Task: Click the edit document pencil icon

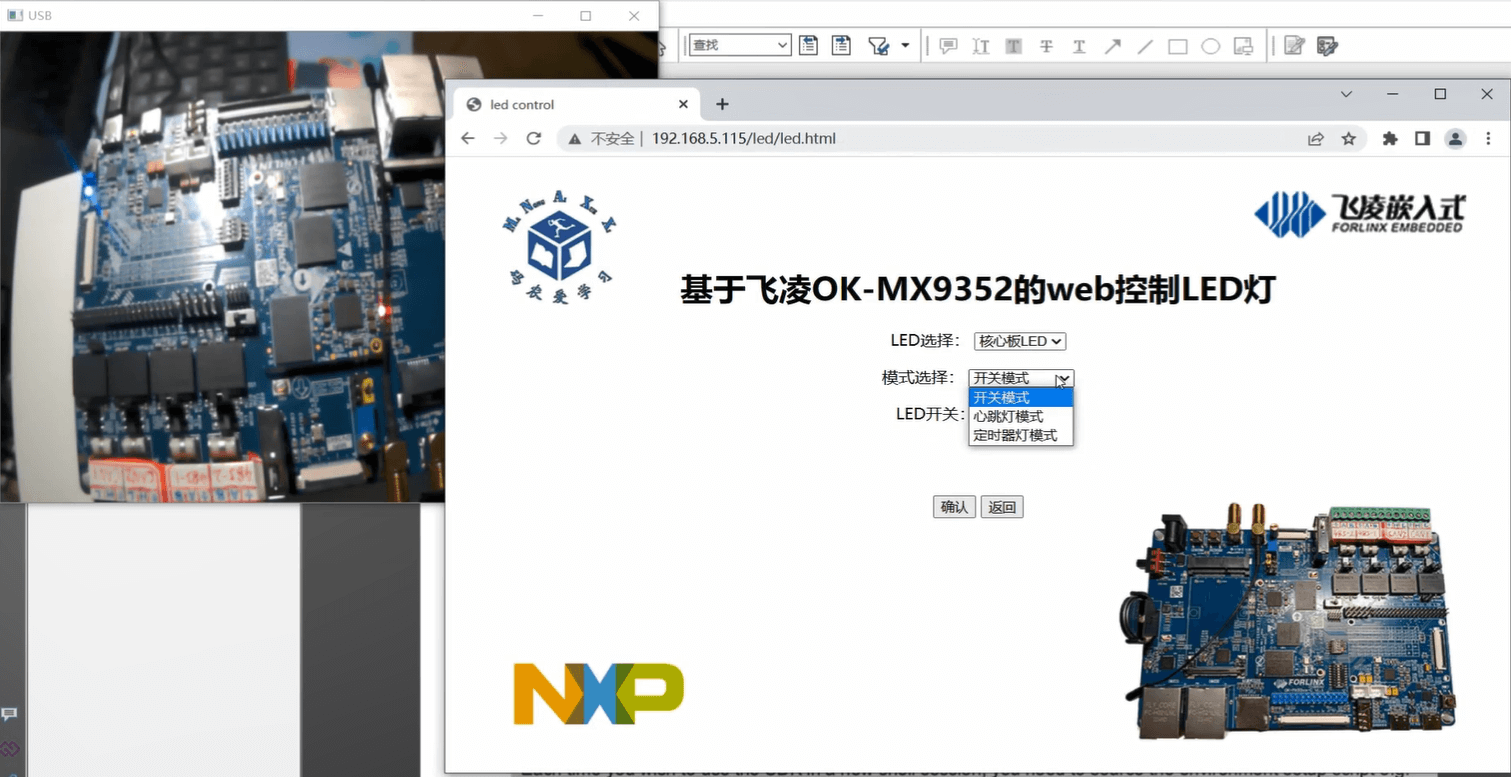Action: click(1294, 46)
